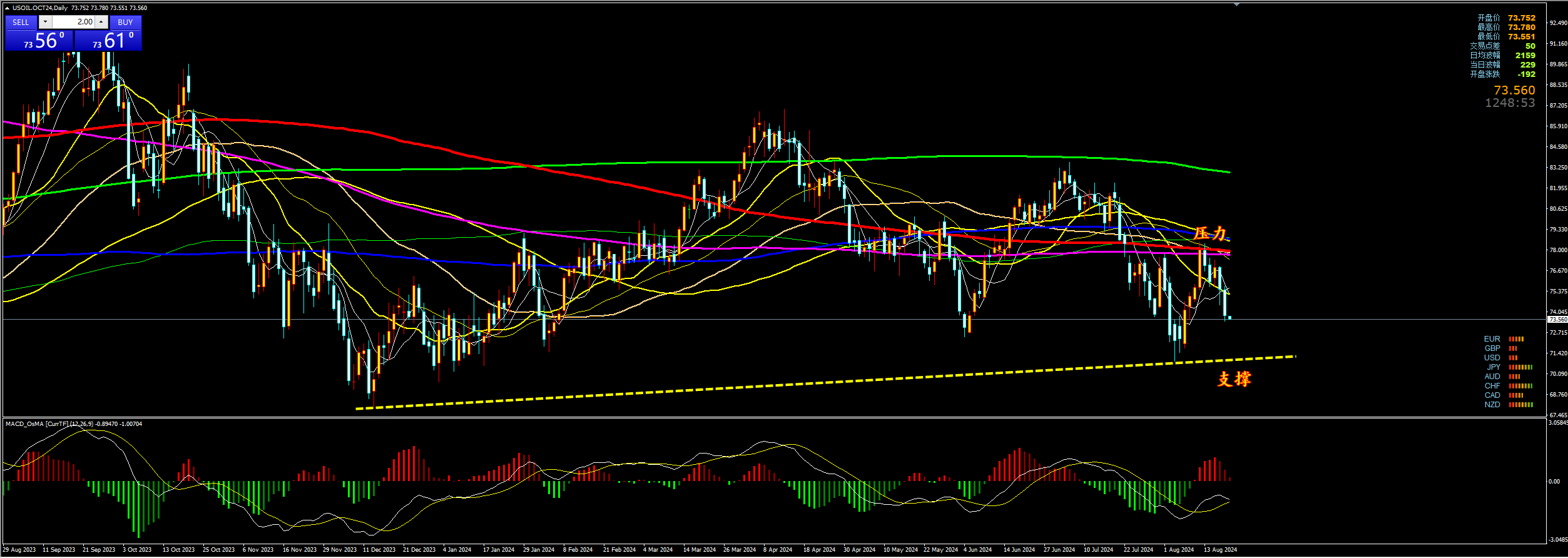The width and height of the screenshot is (1568, 558).
Task: Click the 交易点差 value 50
Action: tap(1530, 46)
